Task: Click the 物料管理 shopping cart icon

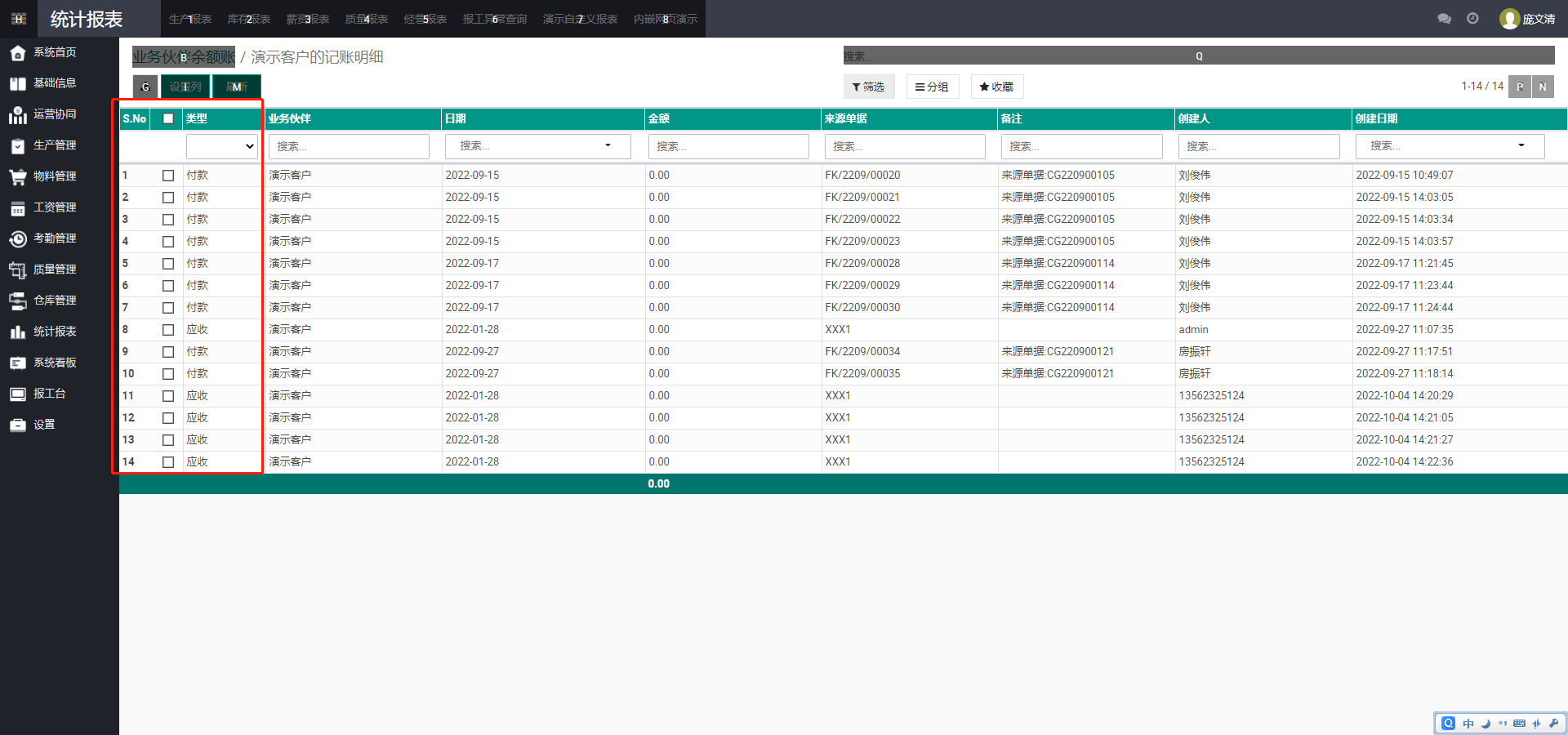Action: pos(18,177)
